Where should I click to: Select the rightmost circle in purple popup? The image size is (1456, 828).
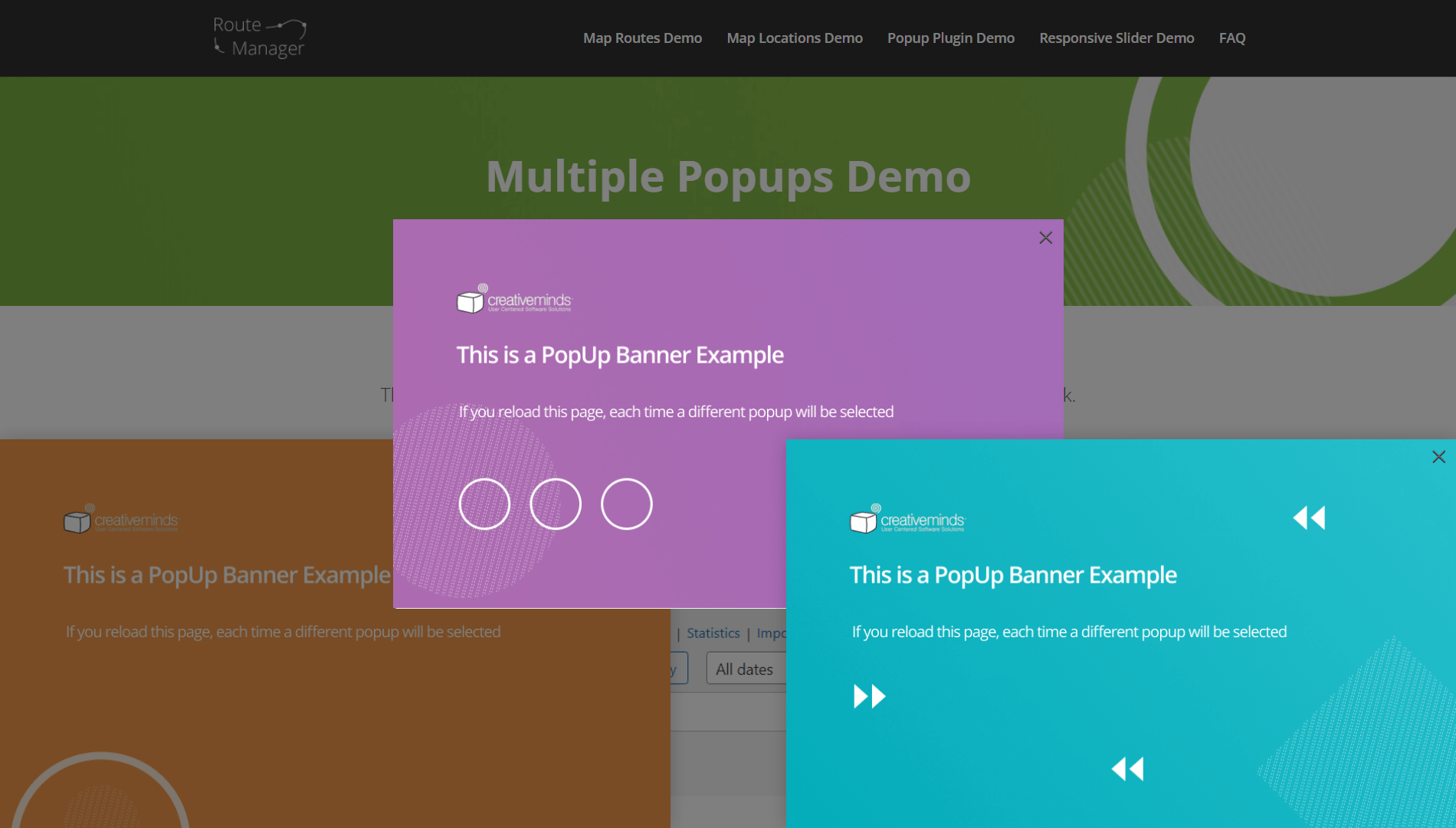[x=626, y=504]
